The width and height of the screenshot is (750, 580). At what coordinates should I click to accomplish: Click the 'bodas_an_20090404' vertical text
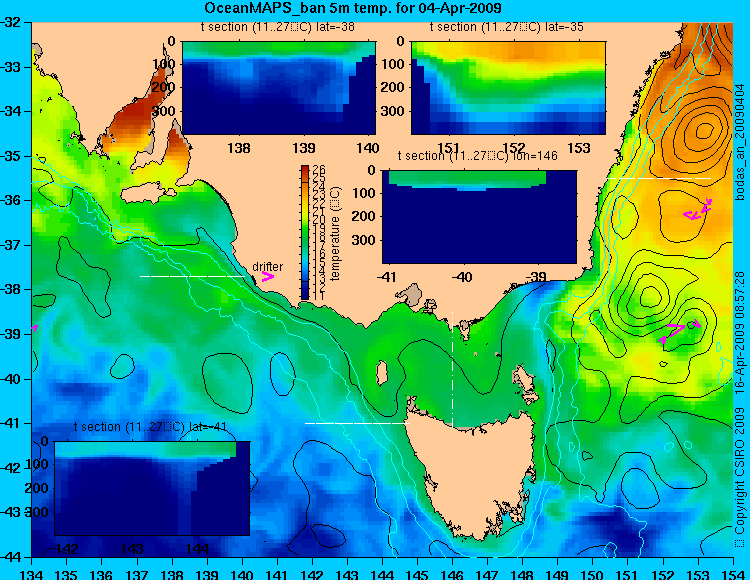point(740,142)
